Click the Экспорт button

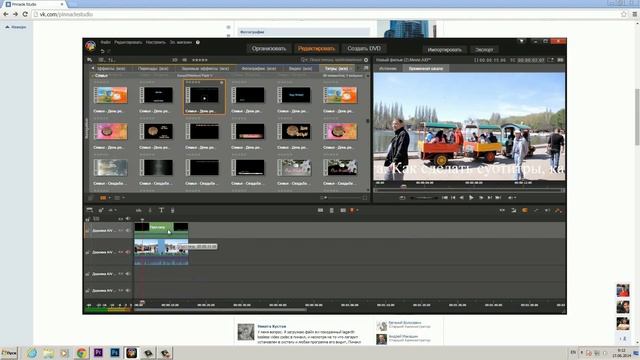484,50
